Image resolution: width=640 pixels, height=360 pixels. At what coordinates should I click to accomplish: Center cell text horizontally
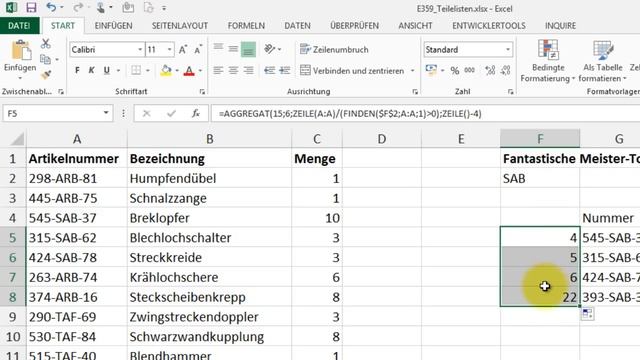pyautogui.click(x=233, y=71)
